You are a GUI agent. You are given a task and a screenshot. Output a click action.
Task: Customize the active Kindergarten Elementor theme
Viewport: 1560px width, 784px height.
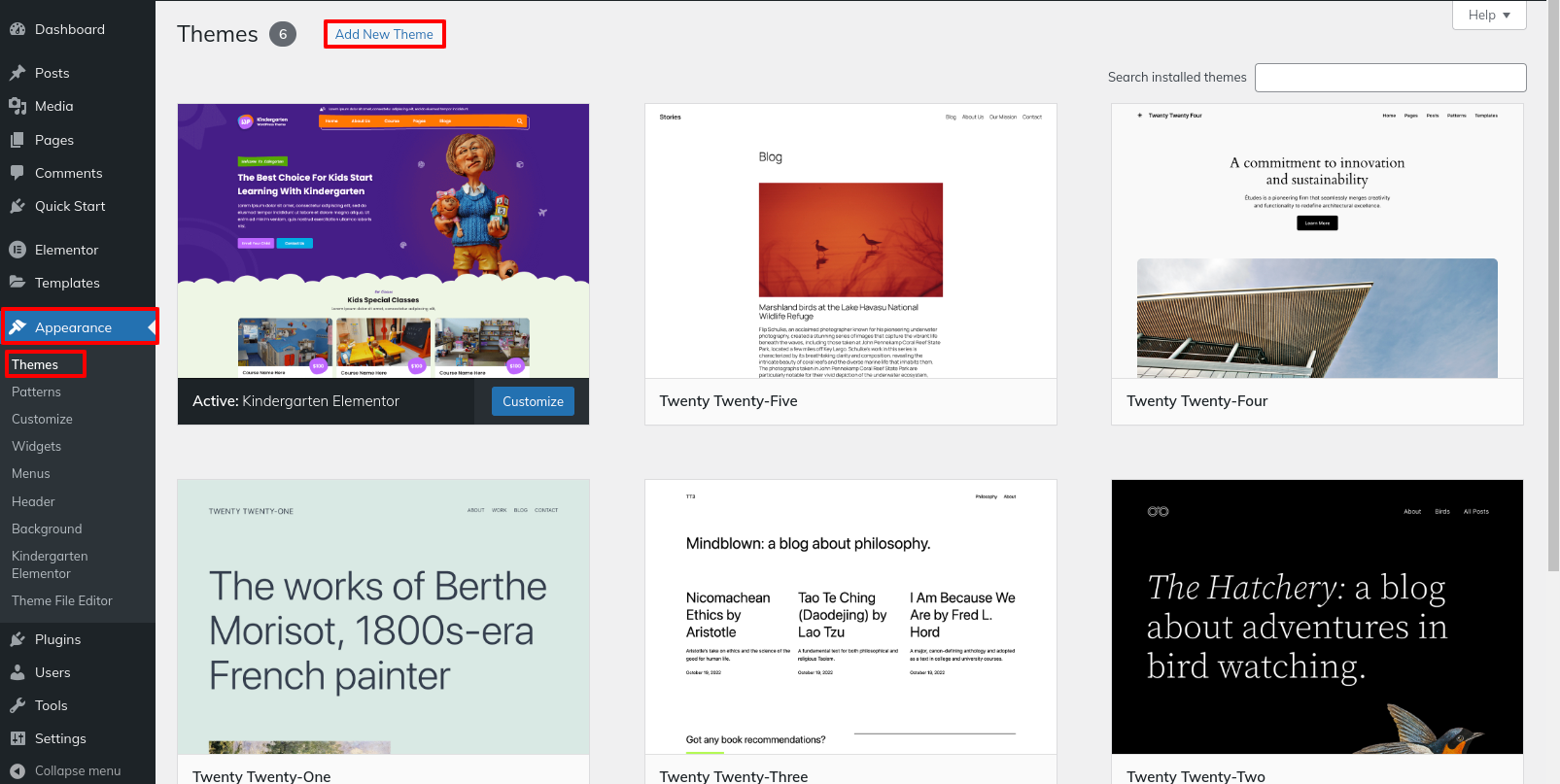click(533, 401)
